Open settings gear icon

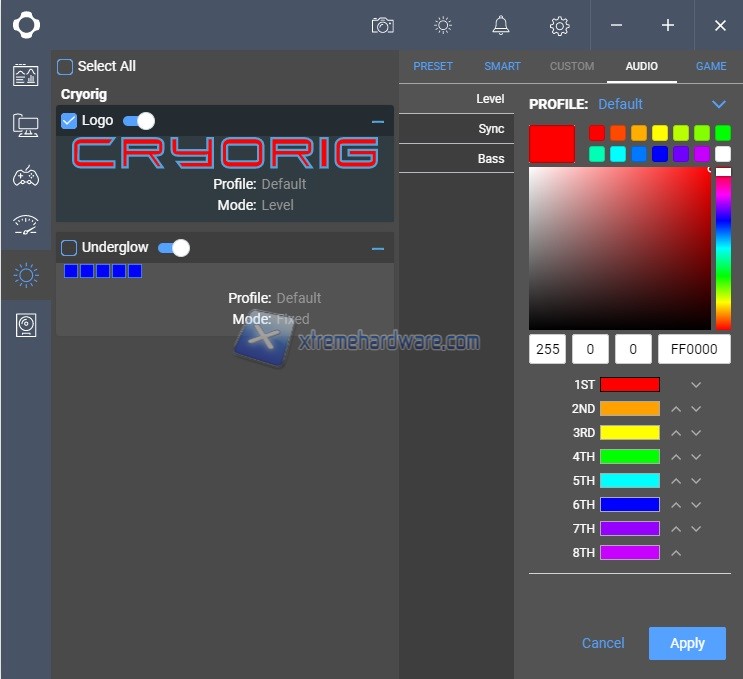coord(560,26)
